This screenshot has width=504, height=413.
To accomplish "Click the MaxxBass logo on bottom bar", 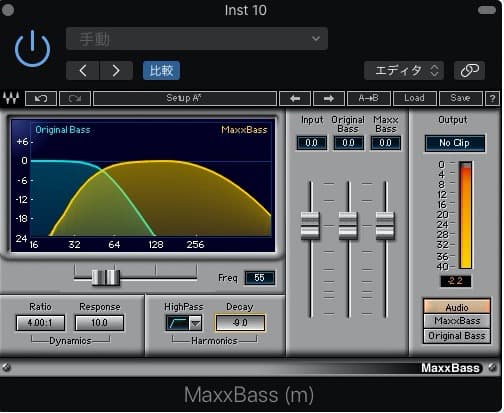I will [x=451, y=368].
